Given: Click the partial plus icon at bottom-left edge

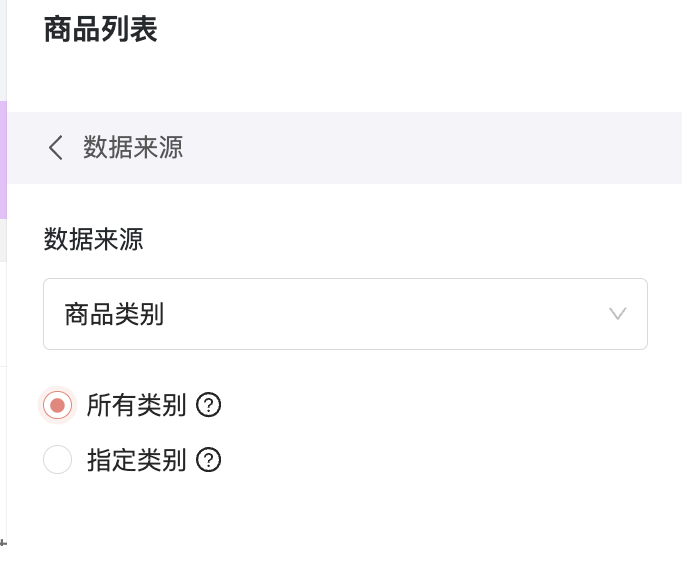Looking at the screenshot, I should (3, 543).
